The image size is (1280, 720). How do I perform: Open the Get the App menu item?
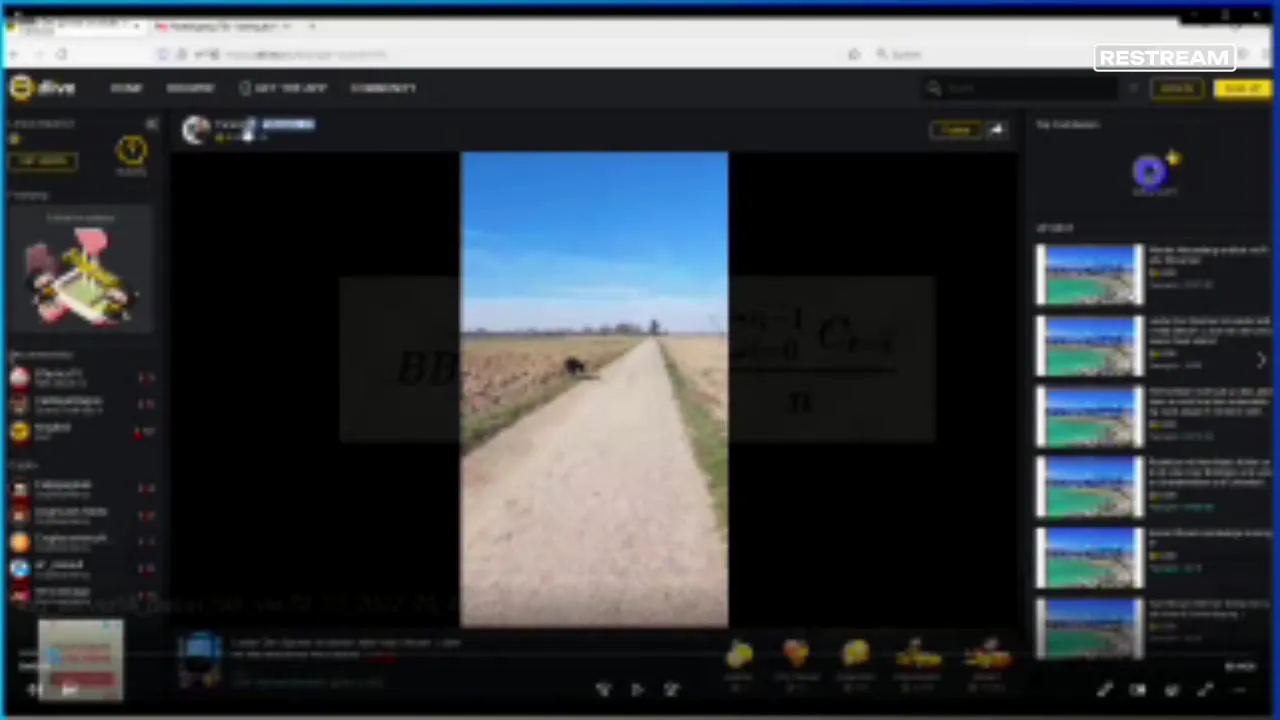(x=283, y=88)
